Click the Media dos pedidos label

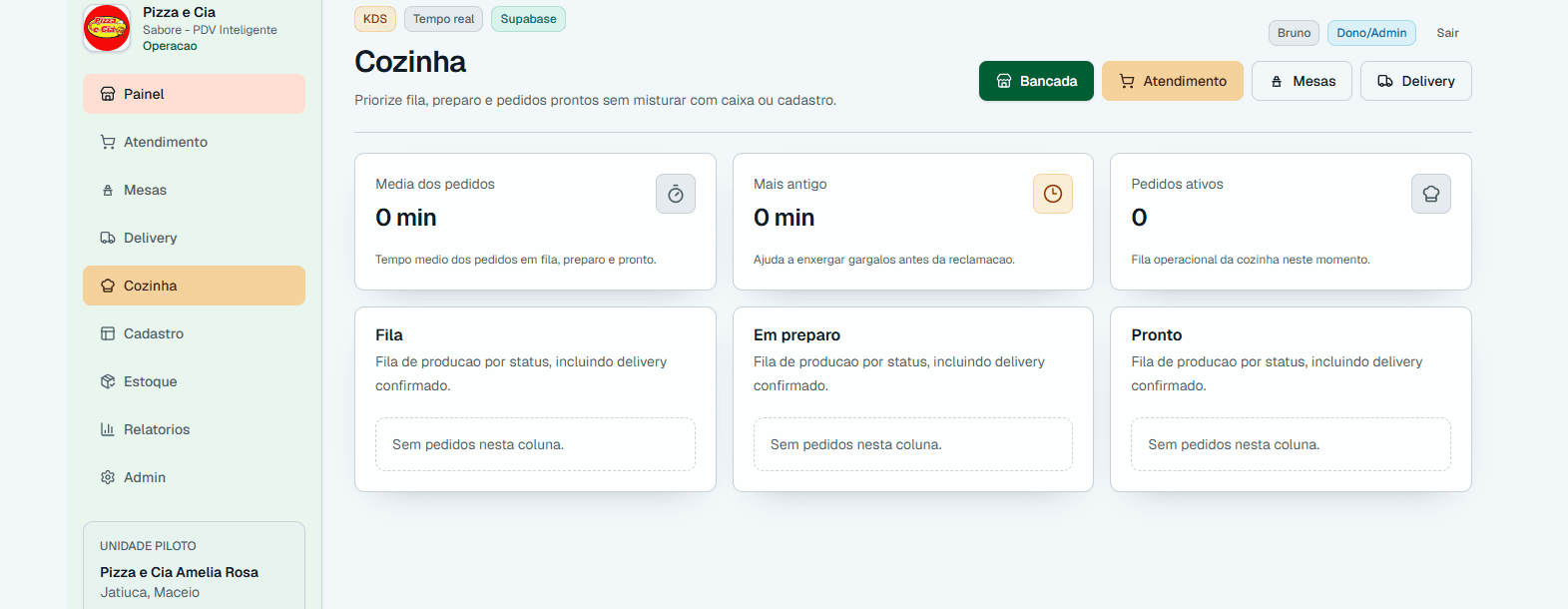pos(435,184)
